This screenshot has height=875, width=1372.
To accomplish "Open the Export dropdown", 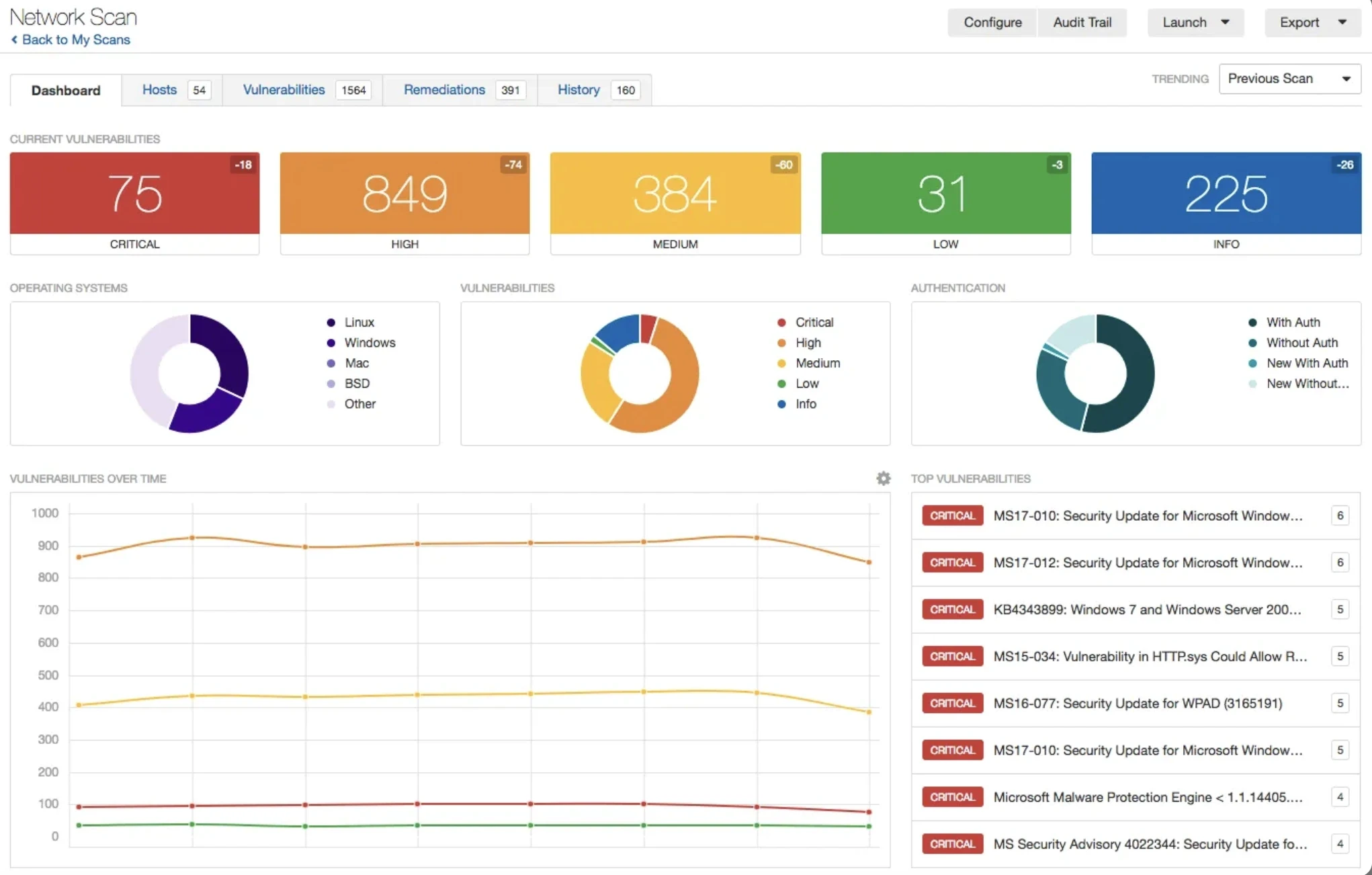I will [1312, 22].
